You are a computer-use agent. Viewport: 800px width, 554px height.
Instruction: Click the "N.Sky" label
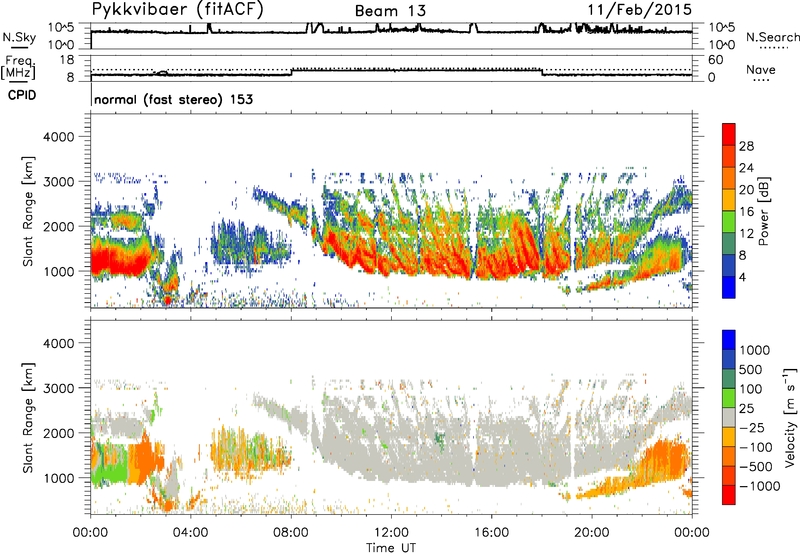pyautogui.click(x=19, y=37)
